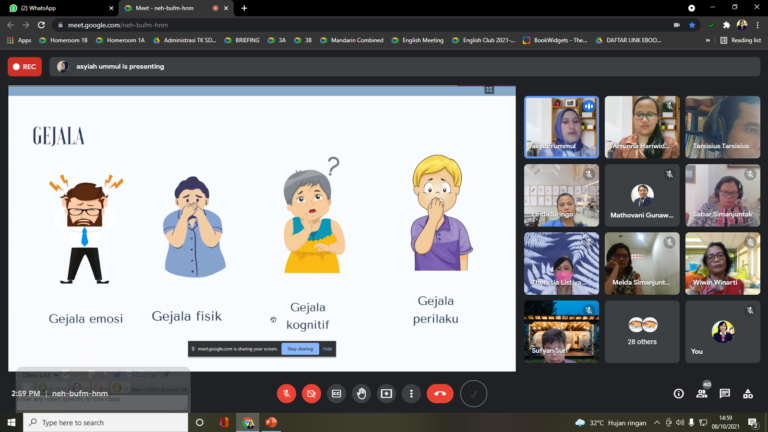Click the present screen icon
768x432 pixels.
pos(386,394)
